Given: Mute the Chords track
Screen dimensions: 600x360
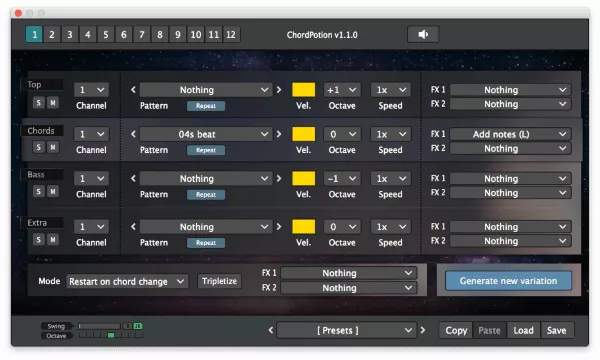Looking at the screenshot, I should 53,147.
